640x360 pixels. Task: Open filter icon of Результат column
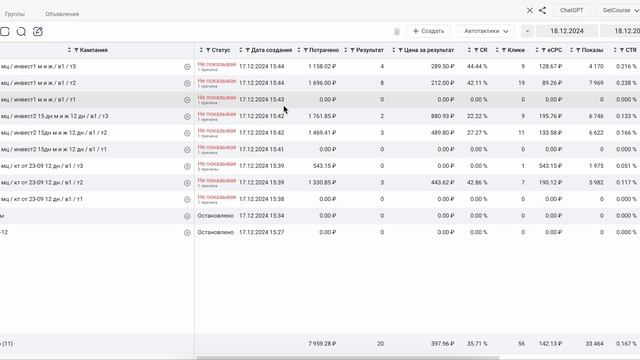click(352, 50)
